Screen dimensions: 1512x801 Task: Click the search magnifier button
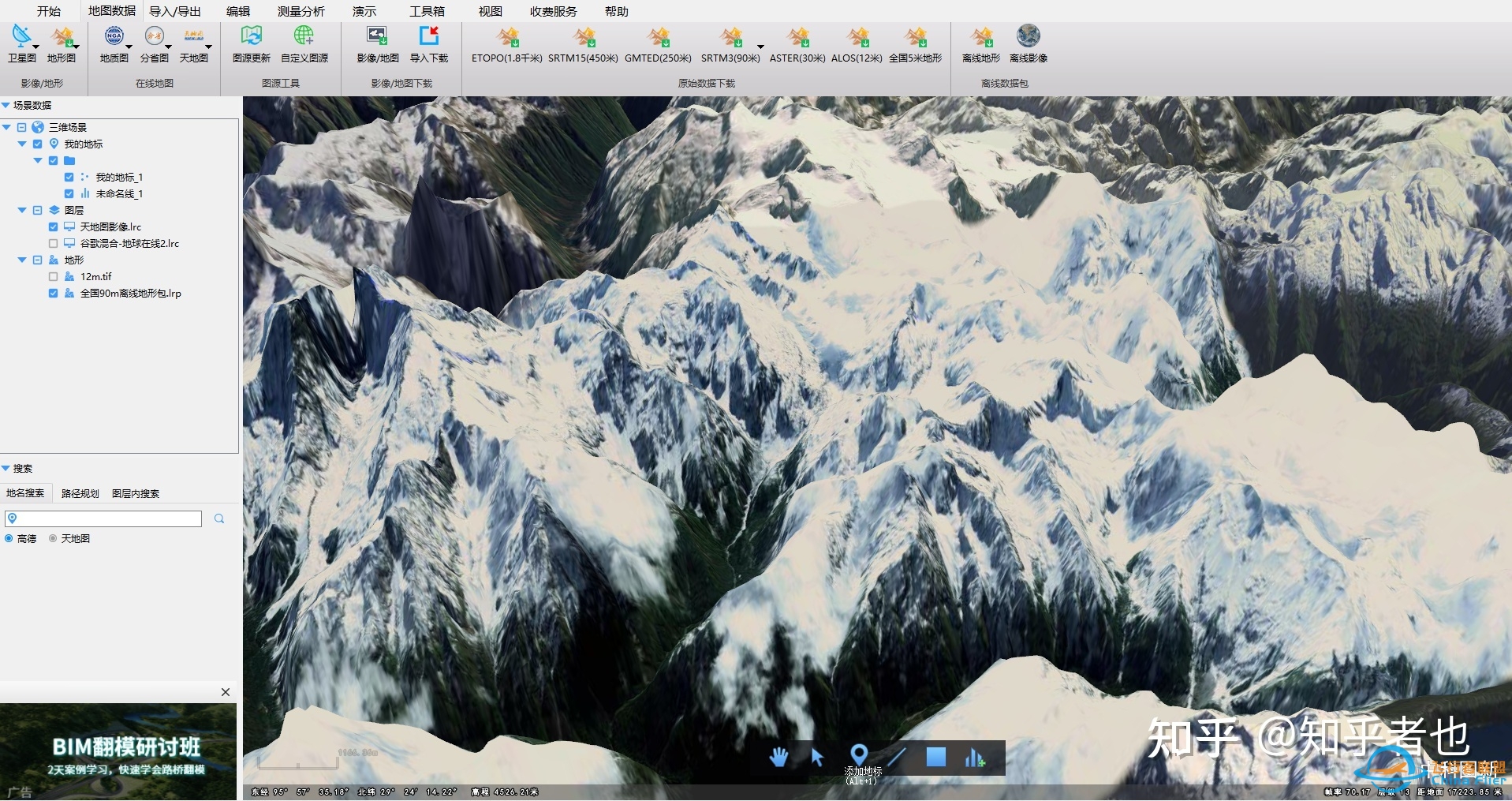(219, 518)
